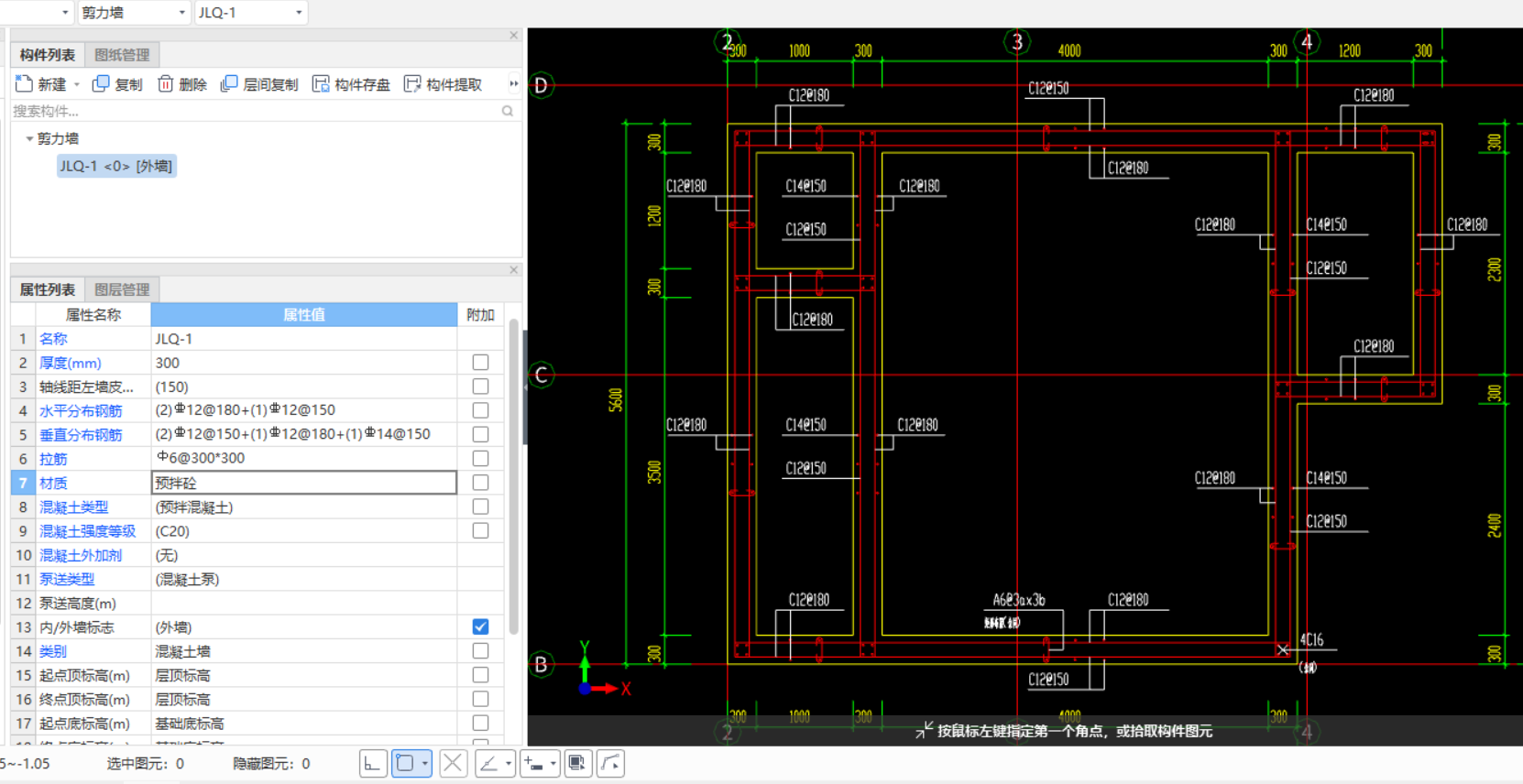Open plus-bar offset dropdown arrow

coord(553,763)
